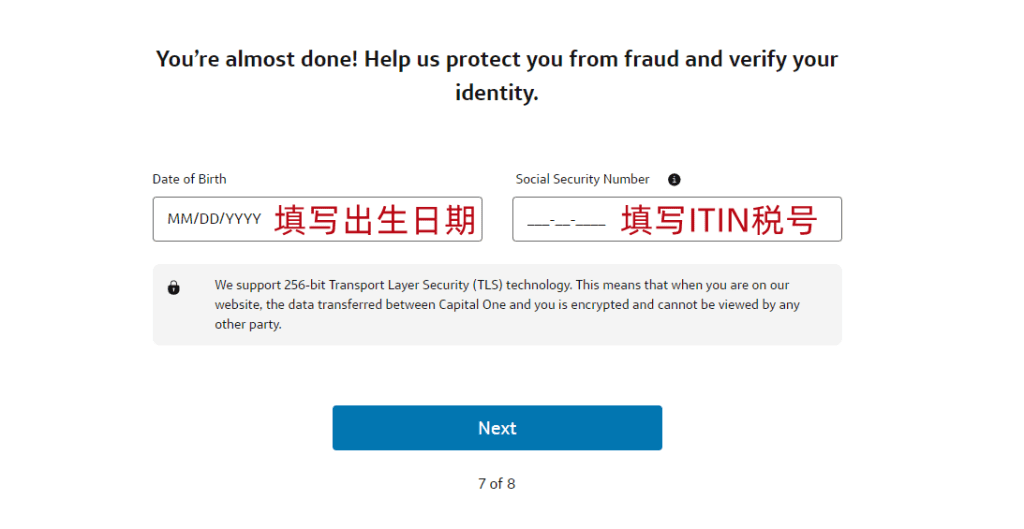This screenshot has width=1024, height=529.
Task: Click the "Social Security Number" field label
Action: (x=582, y=179)
